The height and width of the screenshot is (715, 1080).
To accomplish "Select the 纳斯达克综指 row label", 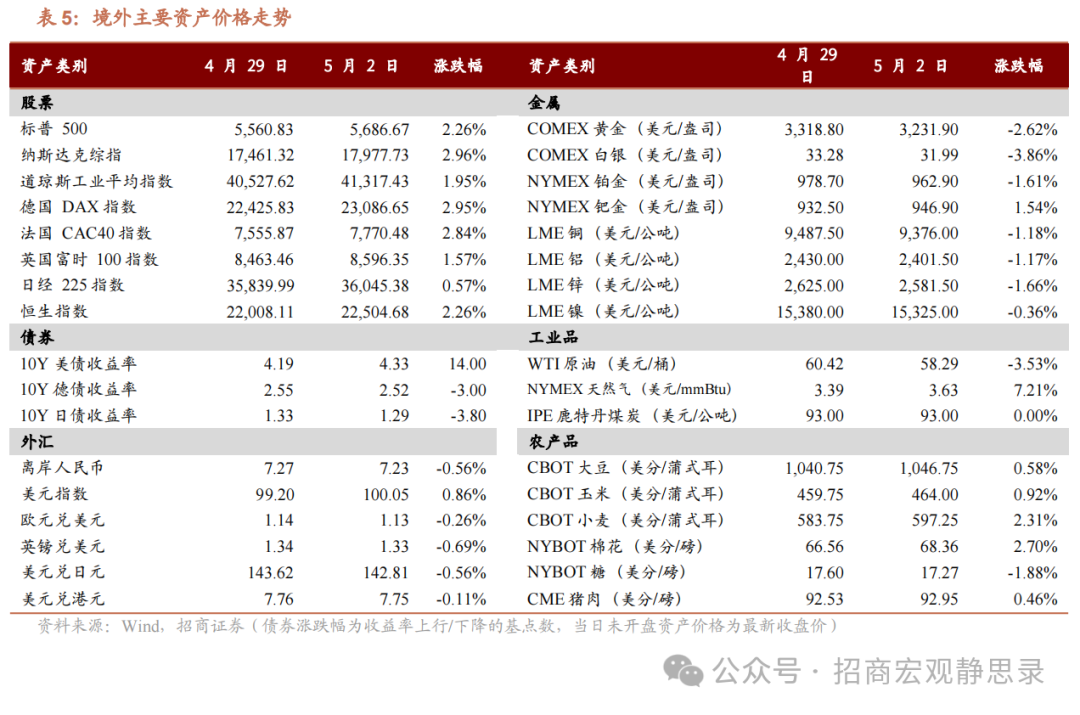I will click(71, 155).
